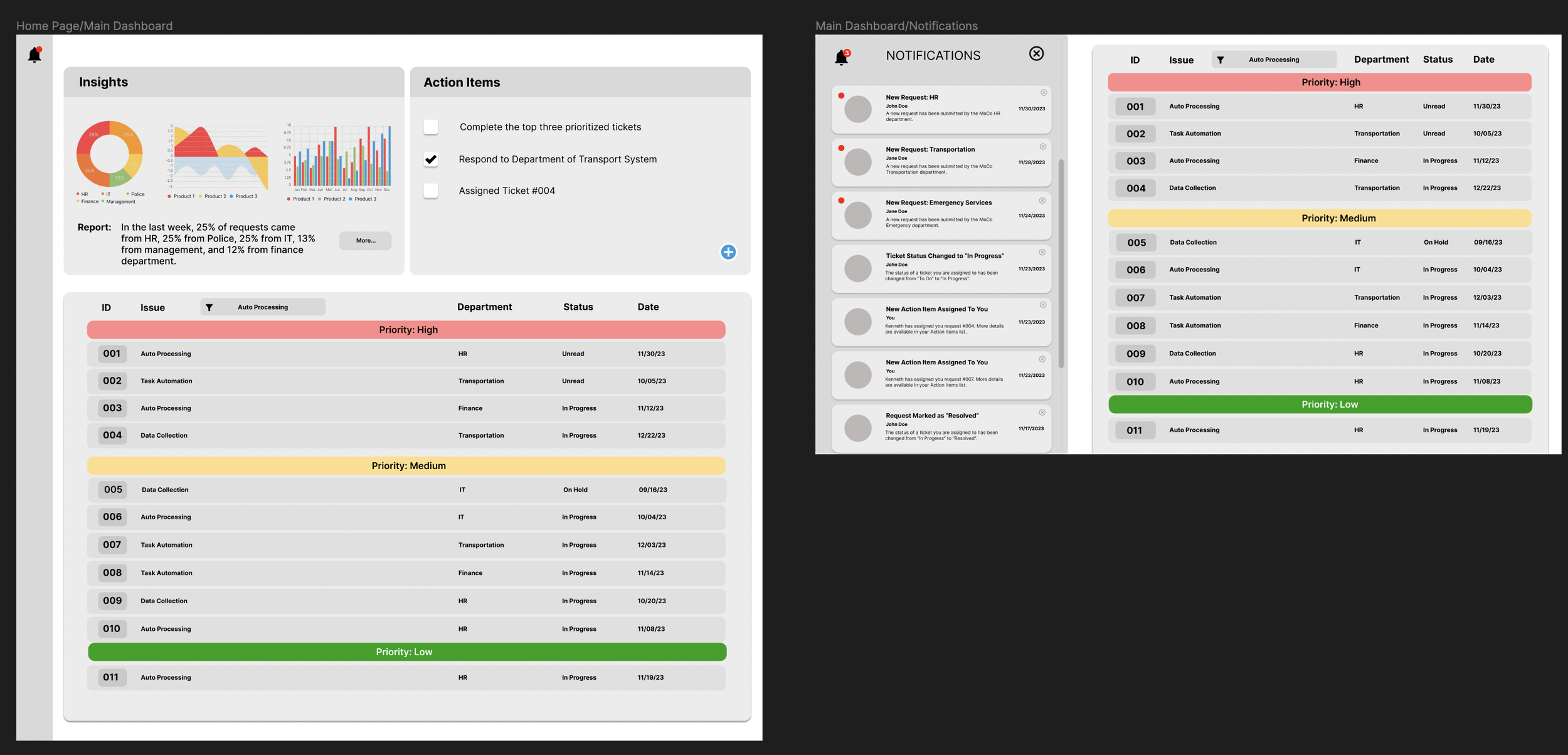Dismiss the request #007 action item notification
The width and height of the screenshot is (1568, 755).
(1042, 359)
